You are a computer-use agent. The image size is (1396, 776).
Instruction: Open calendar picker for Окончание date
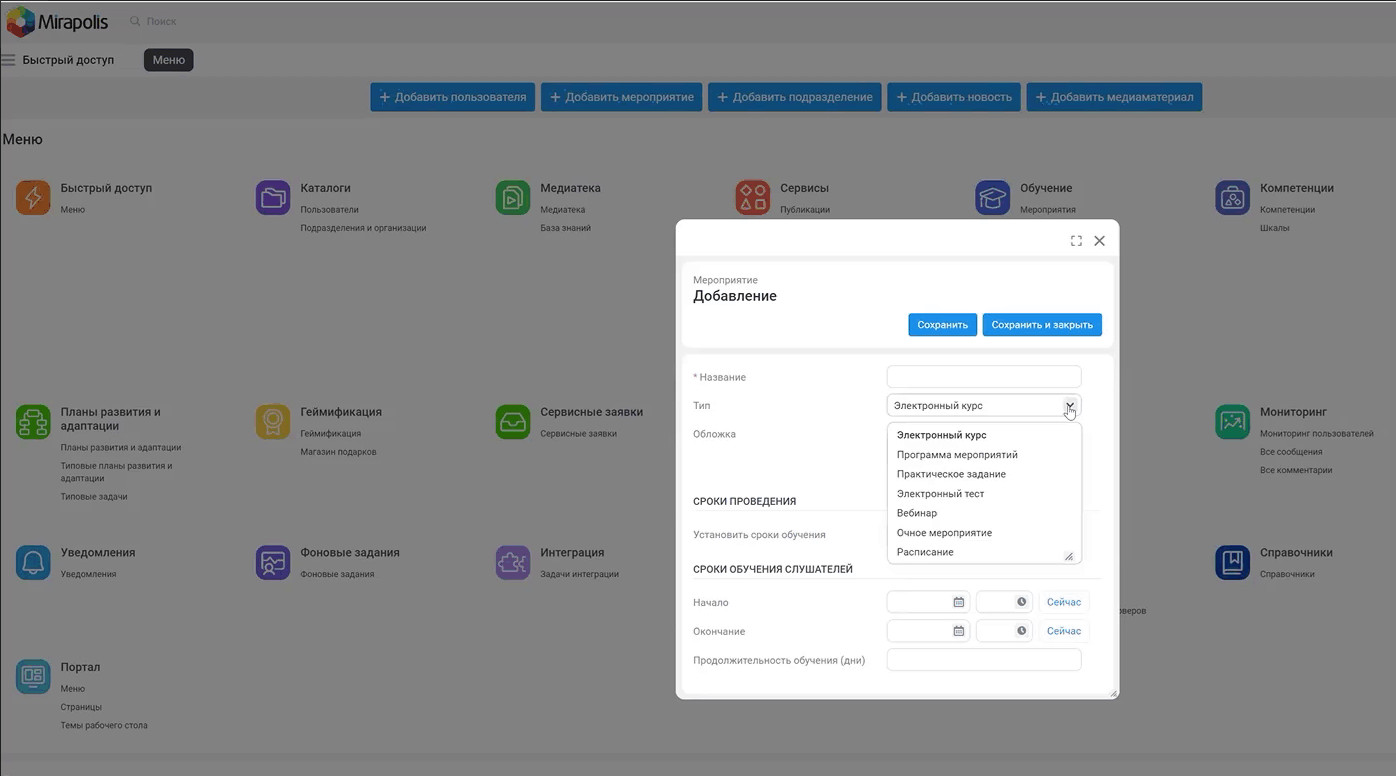[958, 631]
